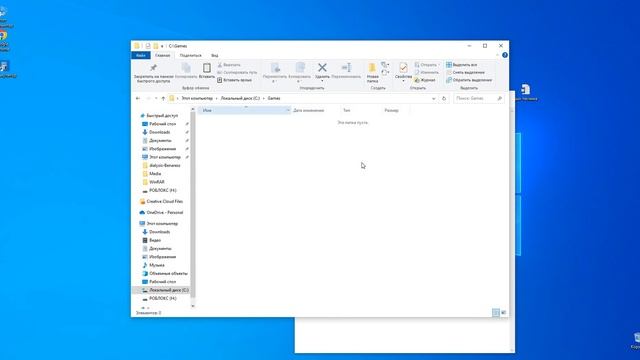Open the easy access dropdown in Создать group

click(384, 73)
